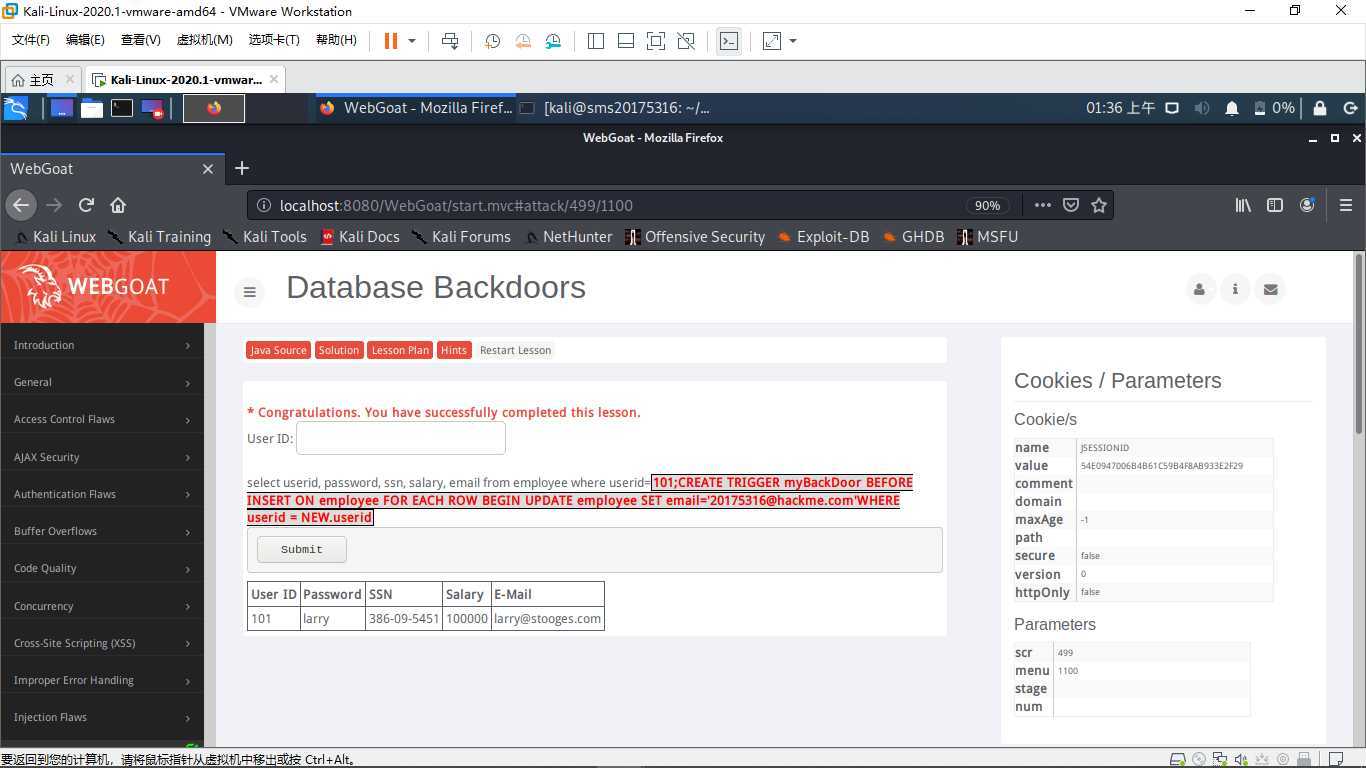Expand the Cross-Site Scripting (XSS) category
Viewport: 1366px width, 768px height.
(x=102, y=643)
